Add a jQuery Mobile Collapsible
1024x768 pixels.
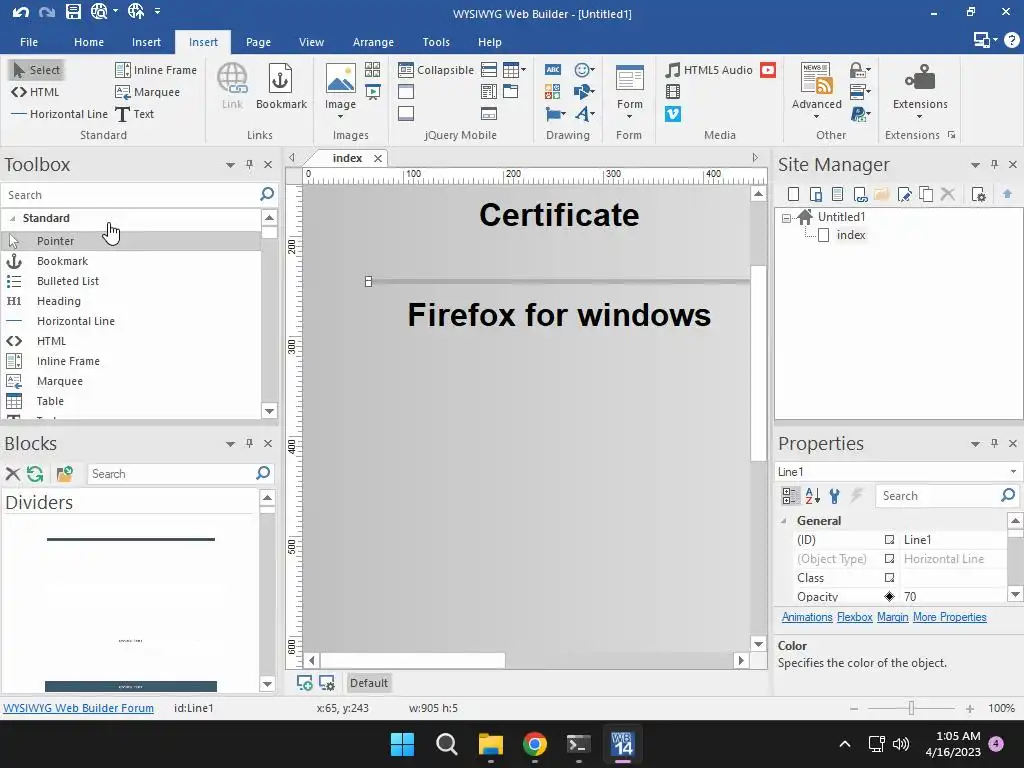click(x=436, y=70)
